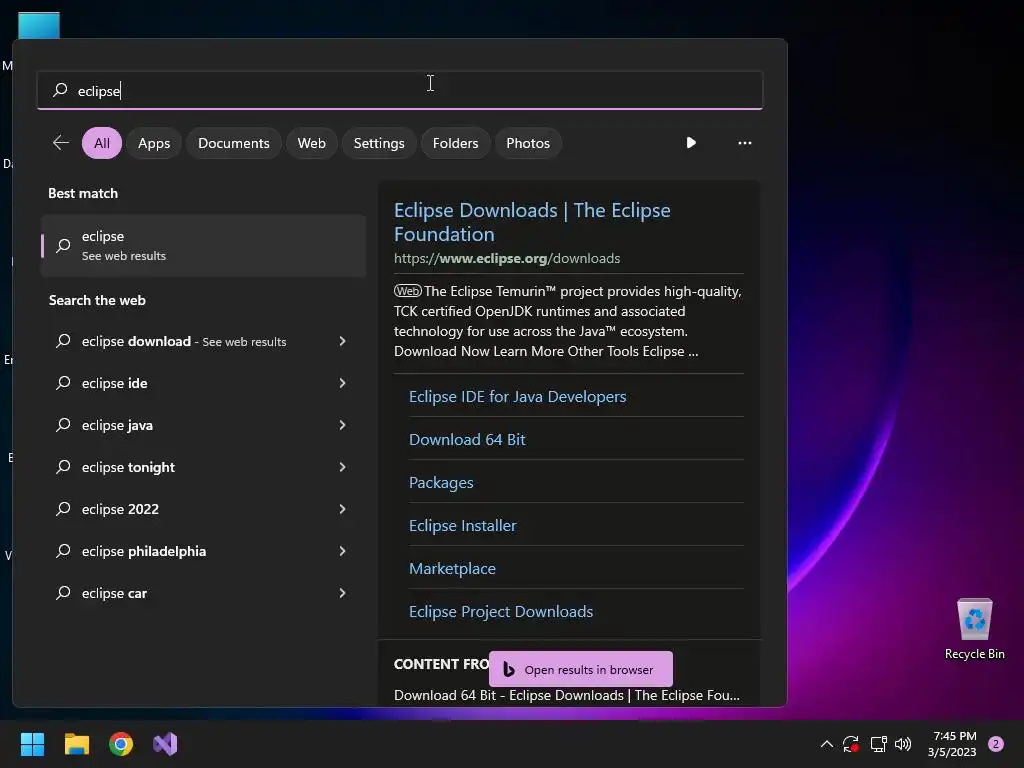The image size is (1024, 768).
Task: Switch to the Photos filter
Action: (x=528, y=143)
